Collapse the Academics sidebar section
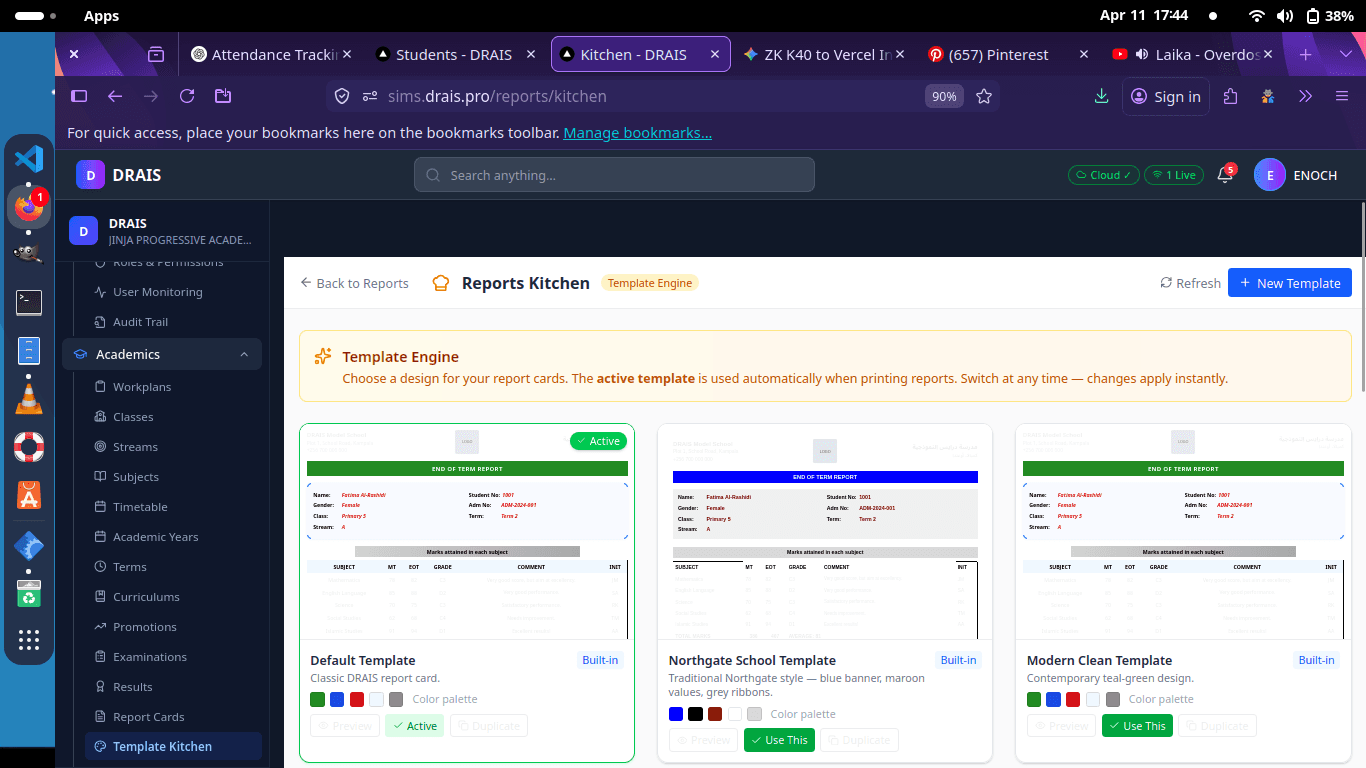This screenshot has width=1366, height=768. pyautogui.click(x=244, y=354)
